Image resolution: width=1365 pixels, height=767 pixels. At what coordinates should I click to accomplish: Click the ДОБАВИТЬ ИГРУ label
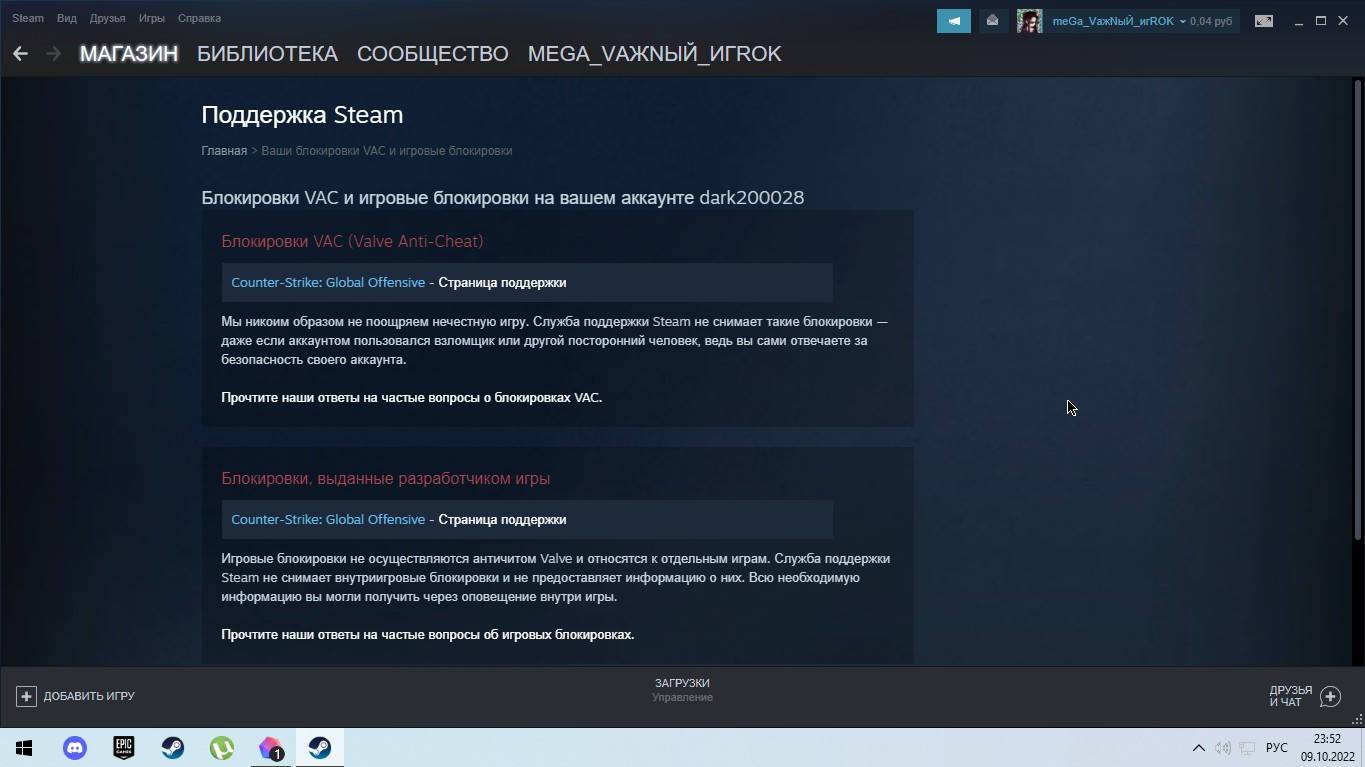point(89,696)
